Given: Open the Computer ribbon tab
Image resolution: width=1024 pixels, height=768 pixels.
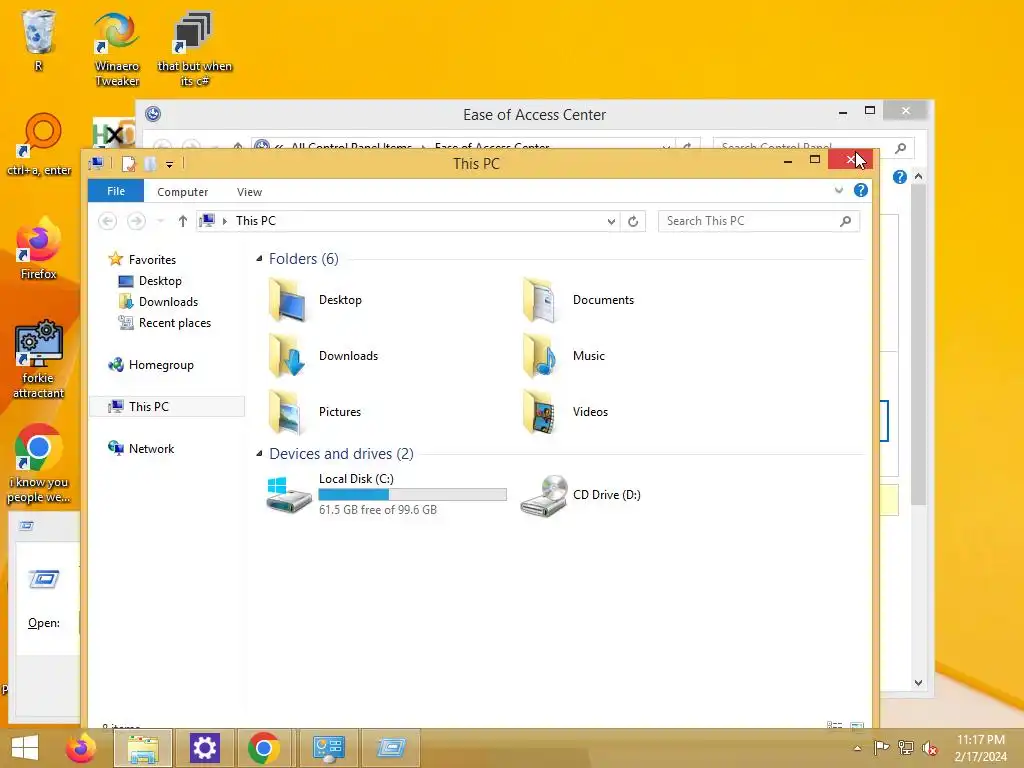Looking at the screenshot, I should point(182,192).
